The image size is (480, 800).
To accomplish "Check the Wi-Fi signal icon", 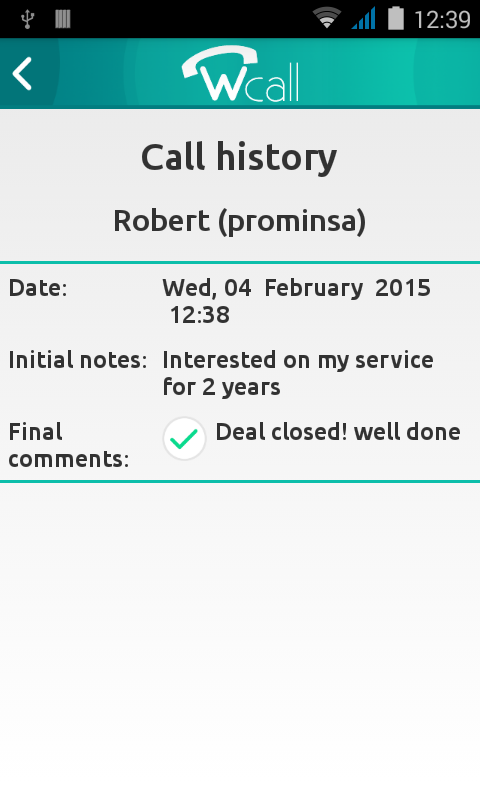I will point(327,18).
